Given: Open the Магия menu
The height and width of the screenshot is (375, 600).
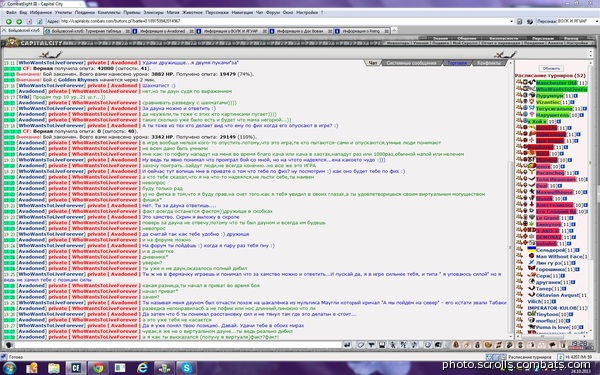Looking at the screenshot, I should coord(173,12).
